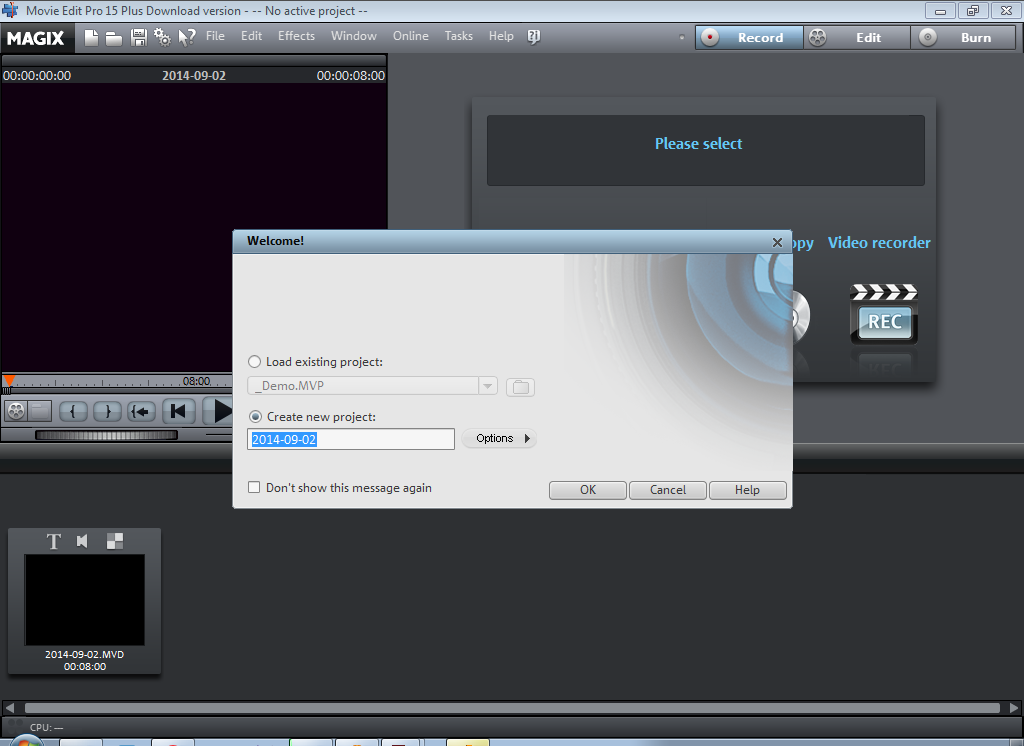Open Help from the Welcome dialog
The image size is (1024, 746).
coord(747,490)
